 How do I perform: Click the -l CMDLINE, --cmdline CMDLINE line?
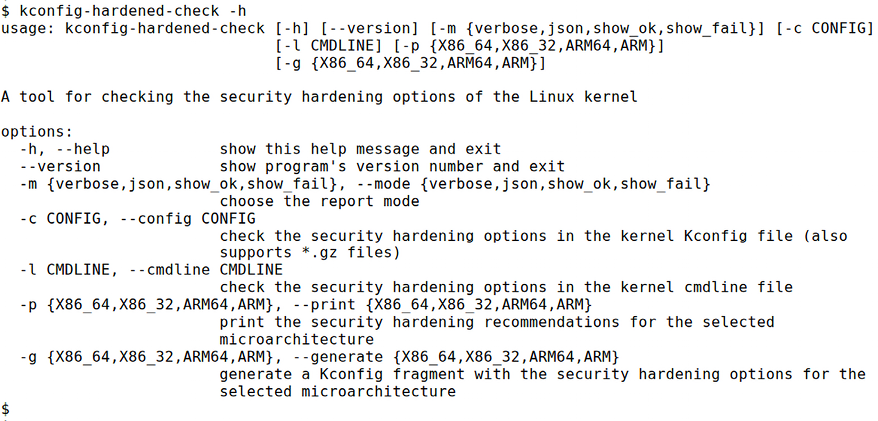coord(151,270)
